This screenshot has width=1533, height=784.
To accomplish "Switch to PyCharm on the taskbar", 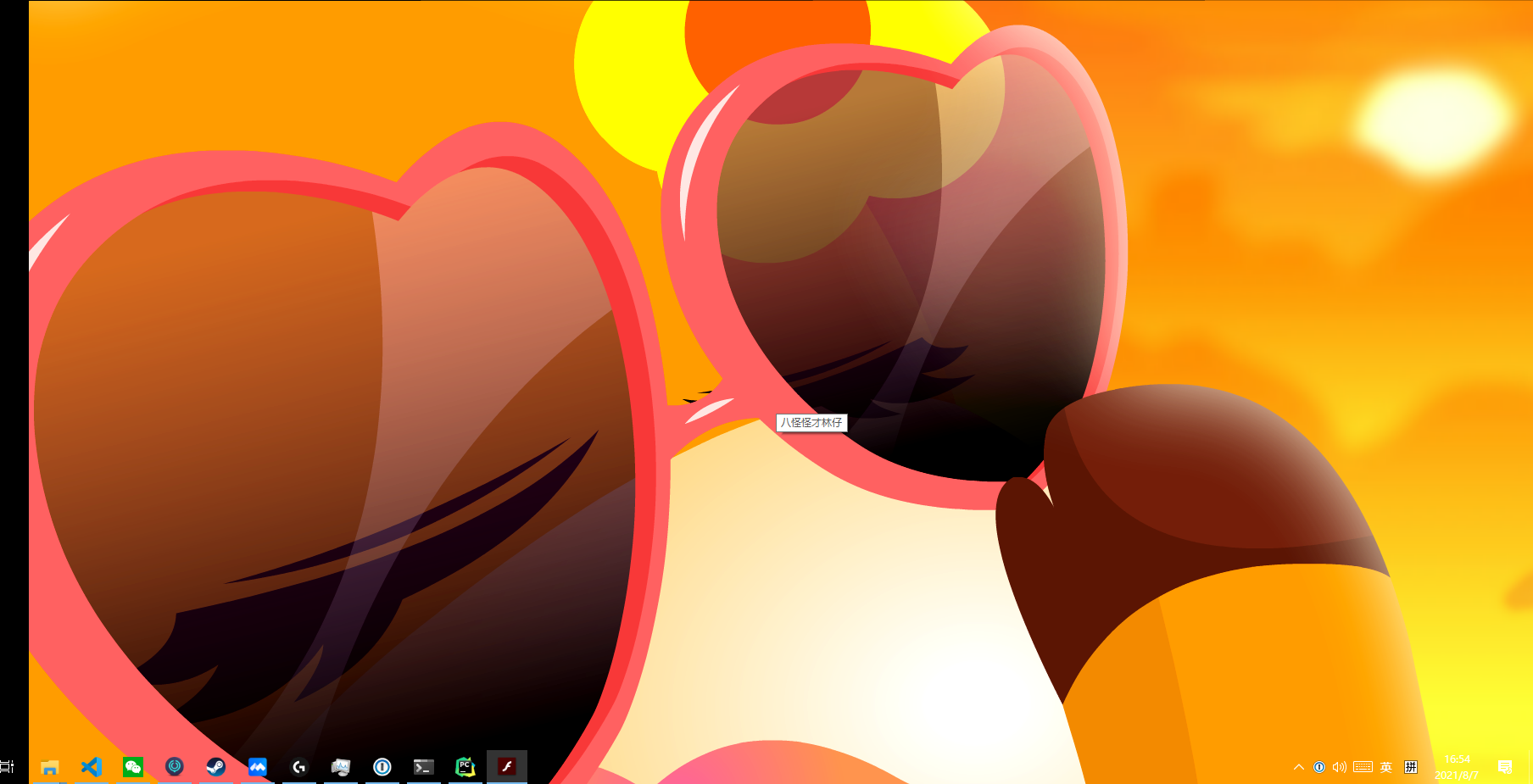I will [465, 767].
